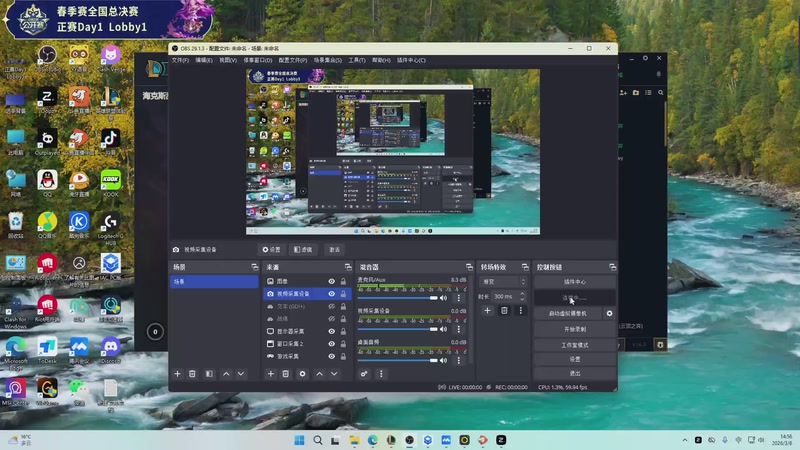Open 编辑(E) menu in OBS
800x450 pixels.
204,60
